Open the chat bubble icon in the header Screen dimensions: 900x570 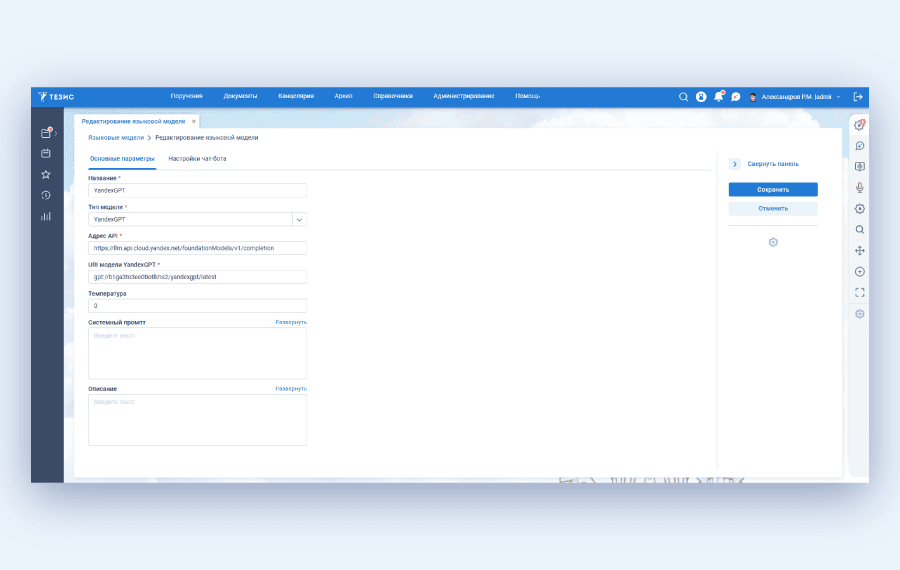735,96
